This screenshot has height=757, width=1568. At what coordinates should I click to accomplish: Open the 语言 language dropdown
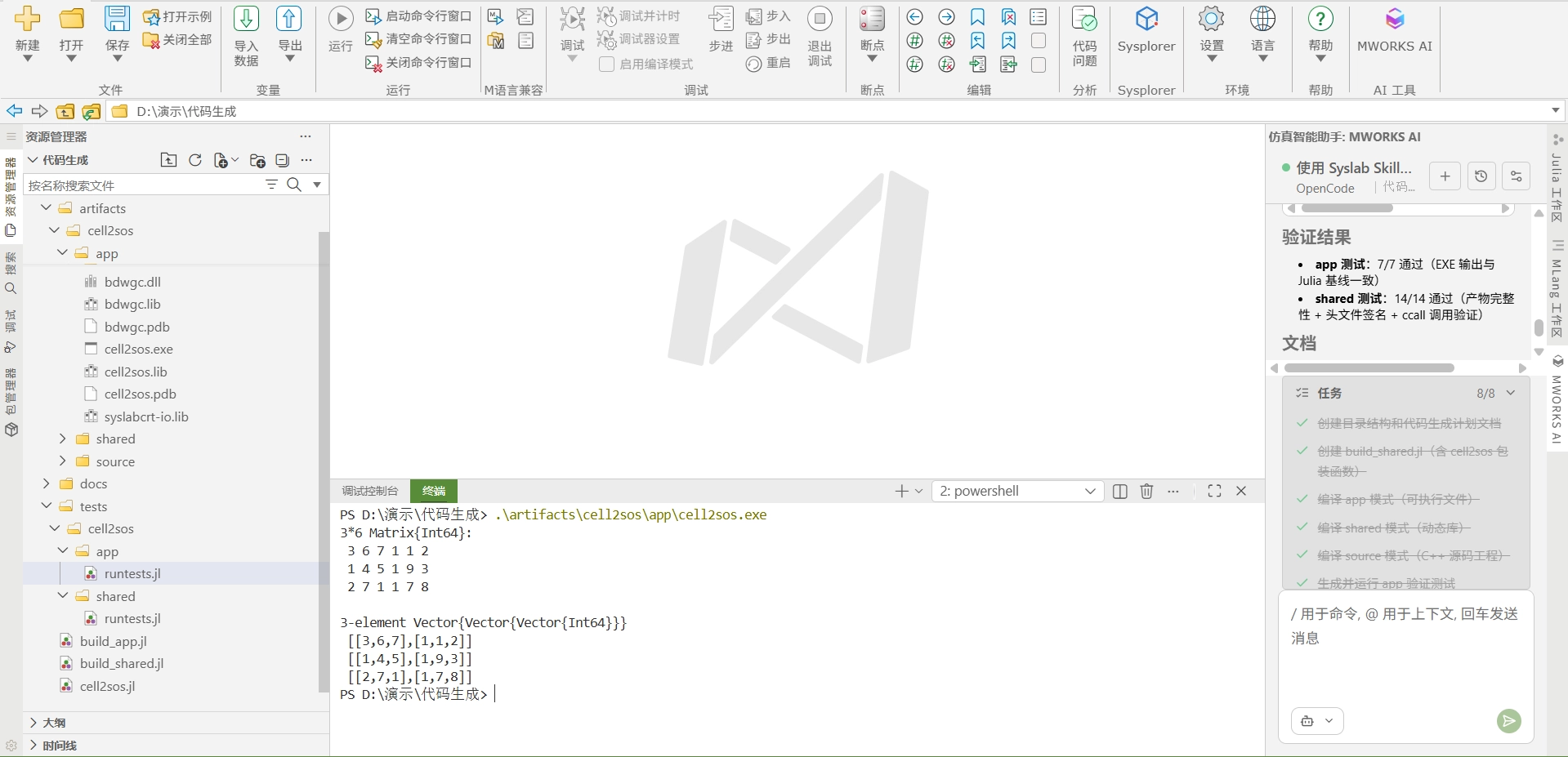pyautogui.click(x=1262, y=59)
